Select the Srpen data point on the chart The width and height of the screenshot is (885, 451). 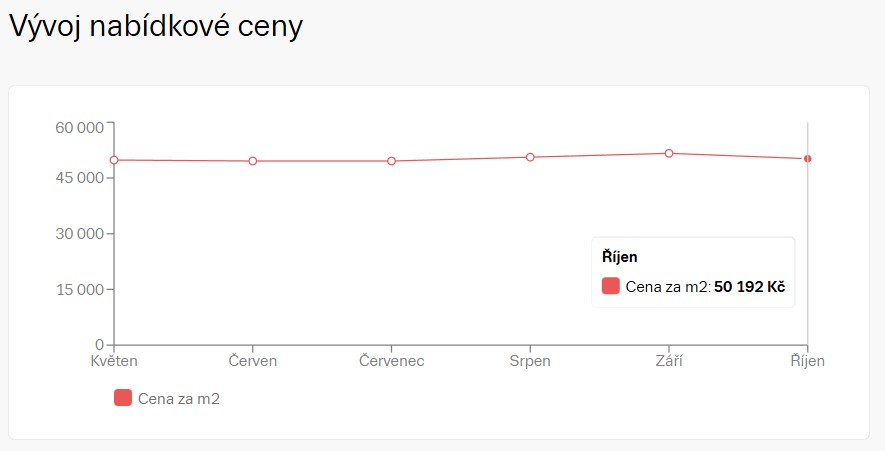(530, 157)
